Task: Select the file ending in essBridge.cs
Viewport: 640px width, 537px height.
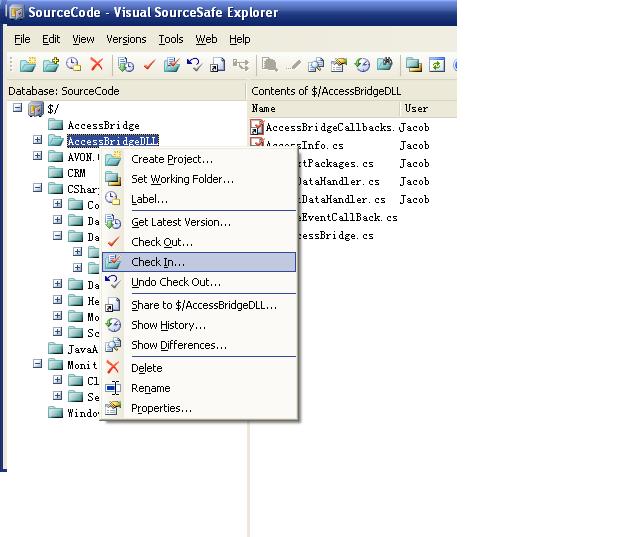Action: coord(336,235)
